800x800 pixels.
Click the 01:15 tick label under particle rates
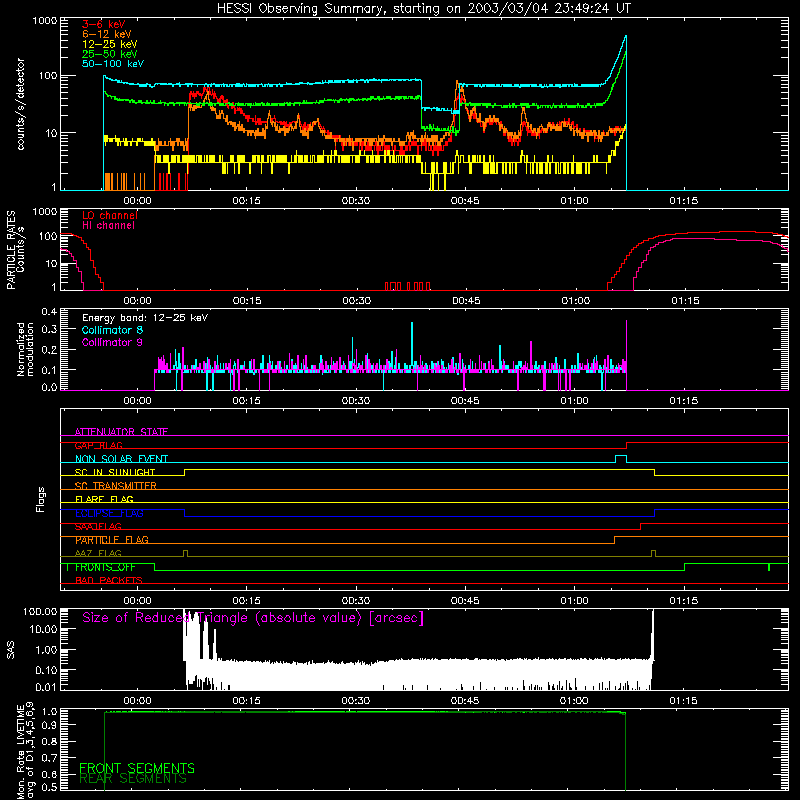(x=685, y=301)
